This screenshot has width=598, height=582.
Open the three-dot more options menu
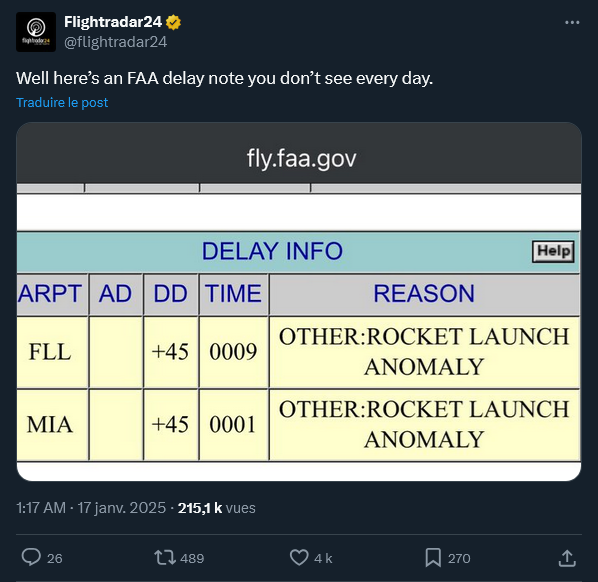[x=572, y=23]
